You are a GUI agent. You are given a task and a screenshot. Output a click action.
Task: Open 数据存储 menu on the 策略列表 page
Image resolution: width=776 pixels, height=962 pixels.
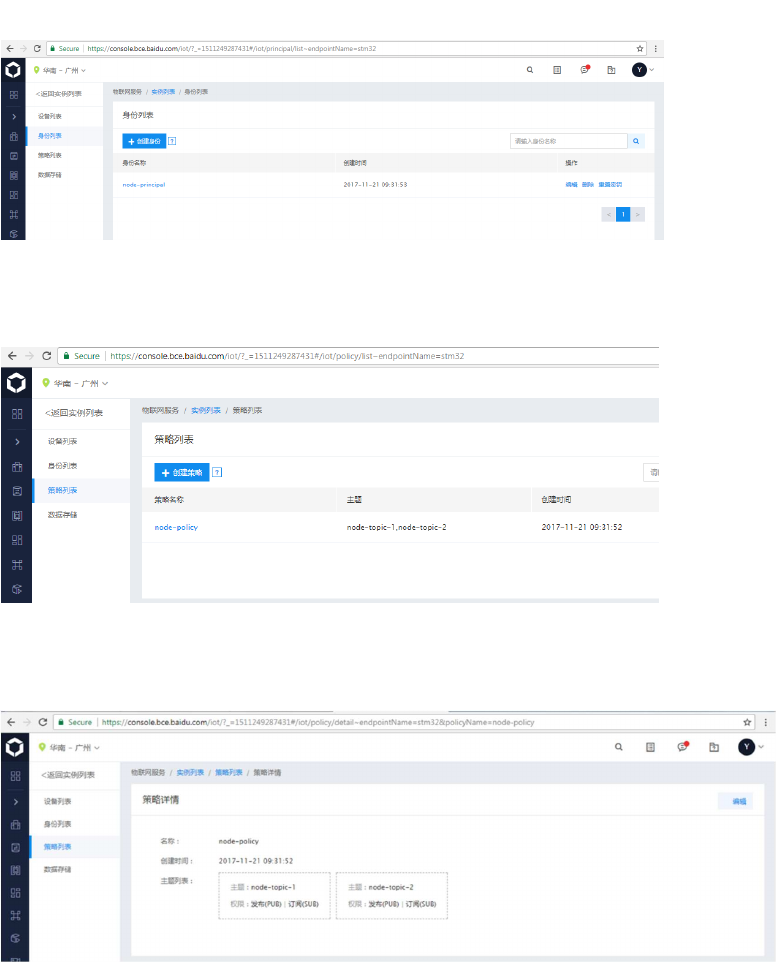click(63, 515)
